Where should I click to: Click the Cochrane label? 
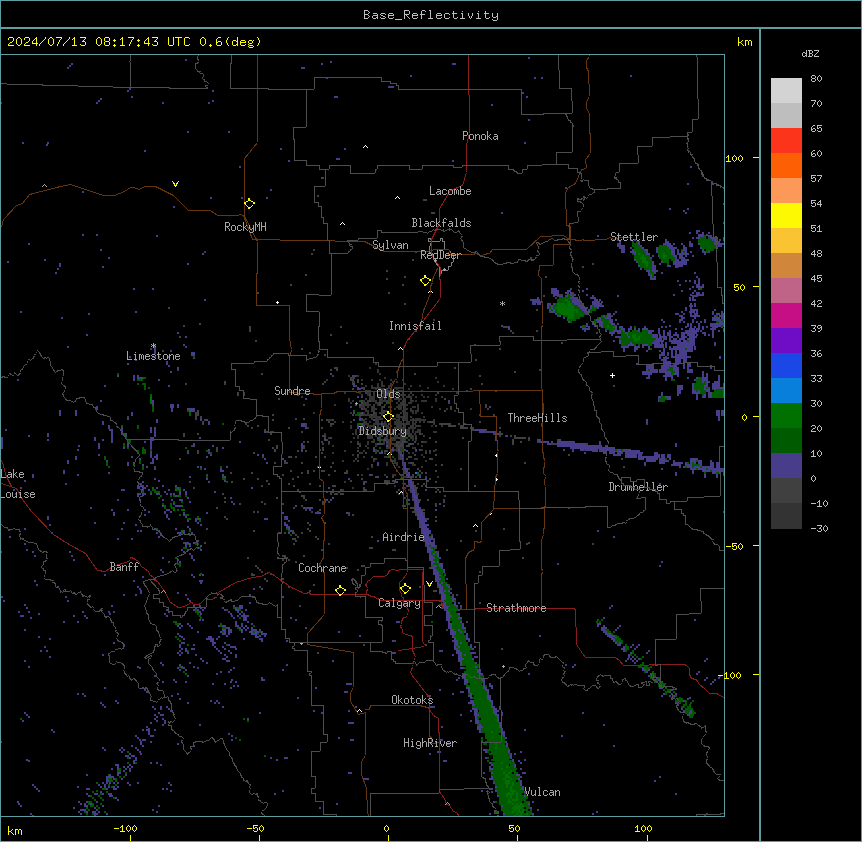tap(322, 568)
